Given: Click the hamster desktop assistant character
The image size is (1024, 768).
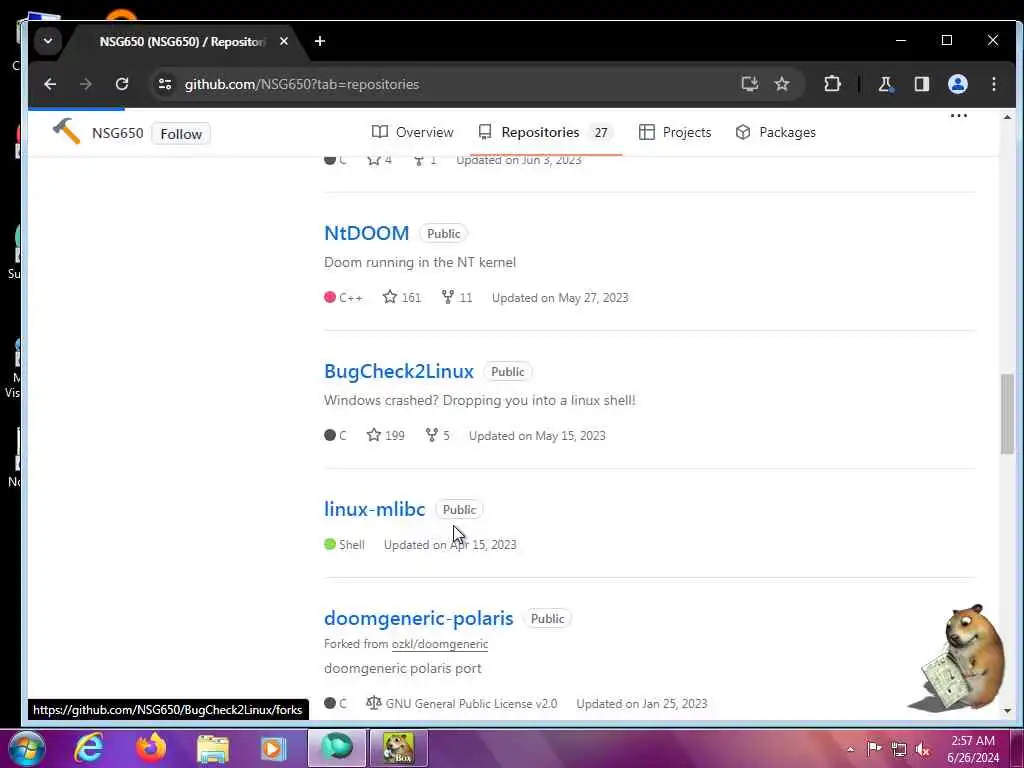Looking at the screenshot, I should click(960, 658).
